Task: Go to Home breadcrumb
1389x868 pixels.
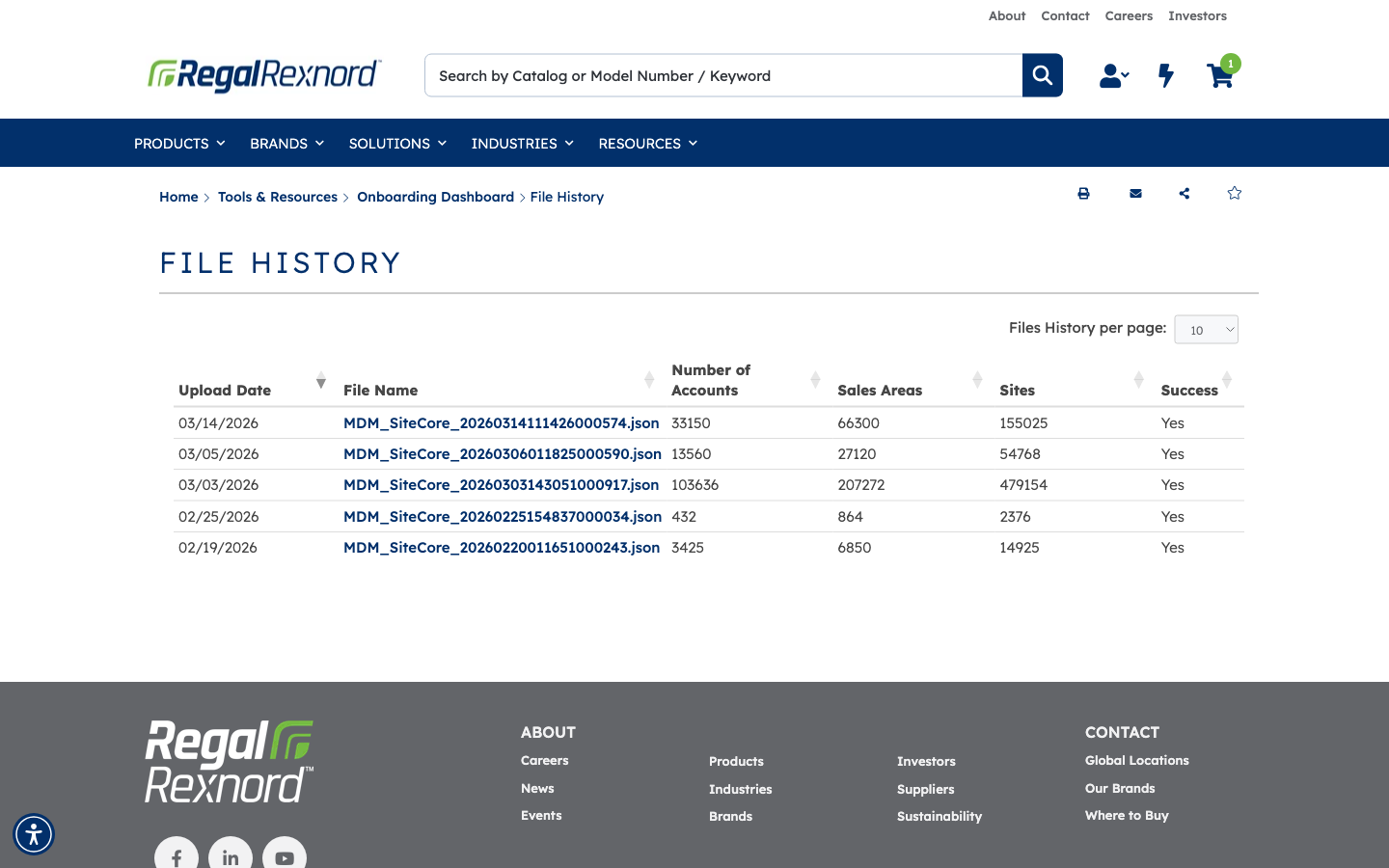Action: click(178, 197)
